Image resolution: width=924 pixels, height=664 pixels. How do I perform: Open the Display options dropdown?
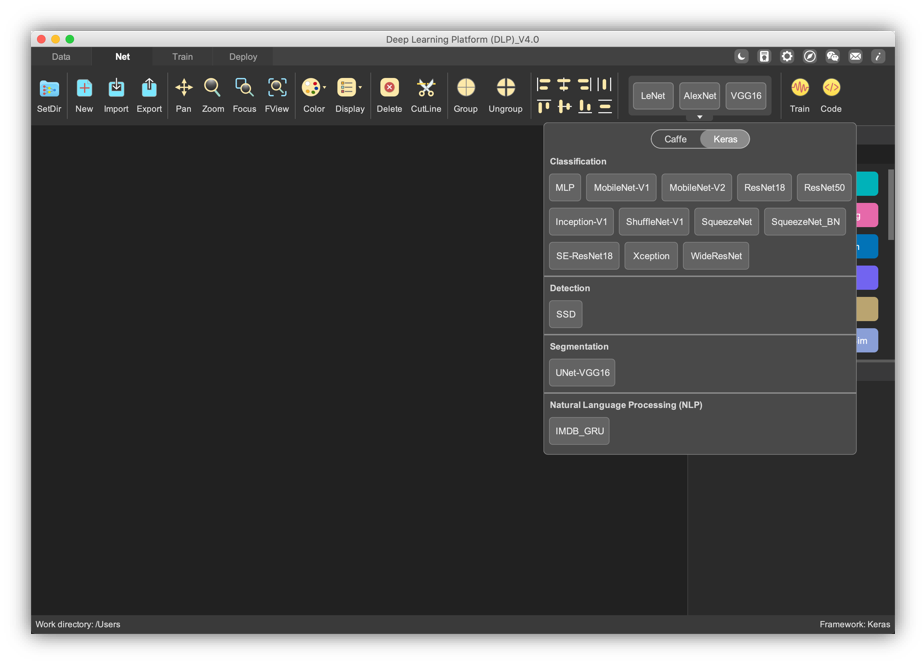tap(360, 88)
